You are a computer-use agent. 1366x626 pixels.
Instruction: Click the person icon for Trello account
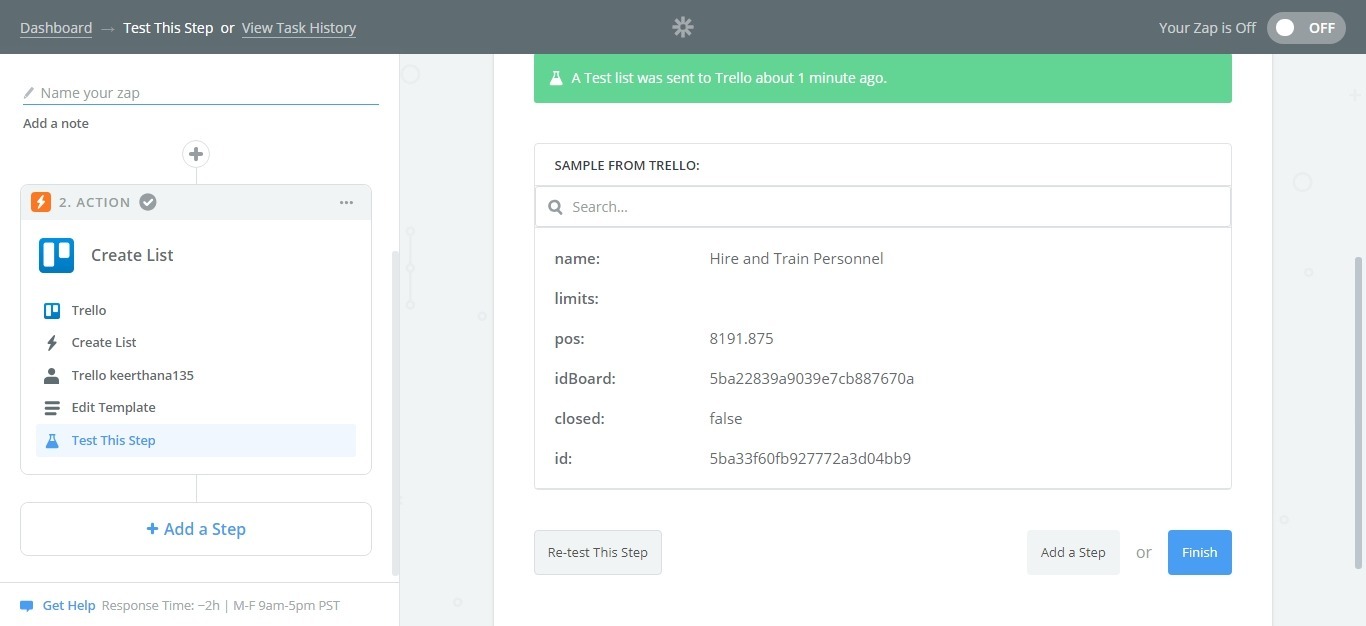tap(52, 376)
